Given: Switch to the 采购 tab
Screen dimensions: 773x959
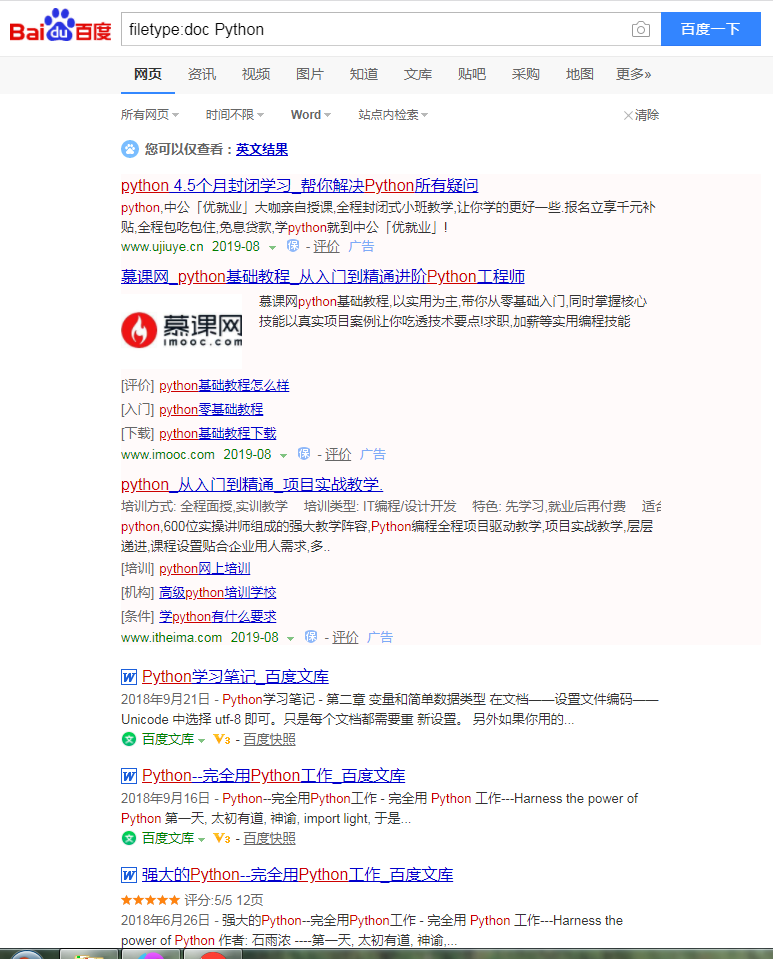Looking at the screenshot, I should pos(525,75).
